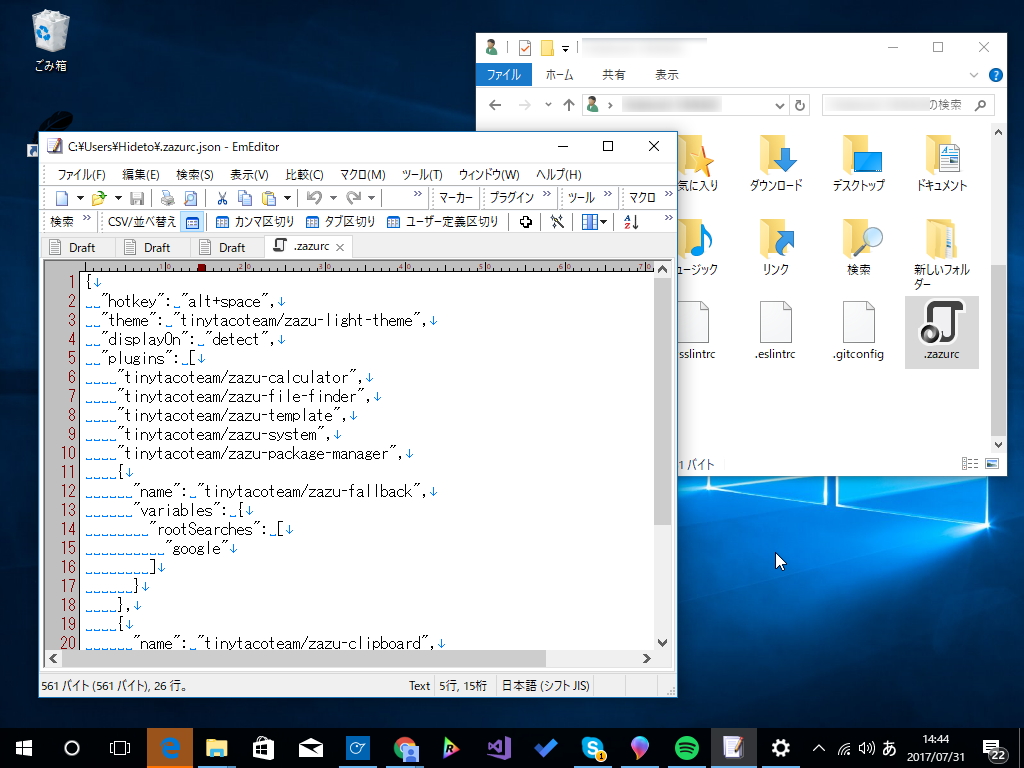Select the ドキュメント folder in Explorer

(941, 163)
